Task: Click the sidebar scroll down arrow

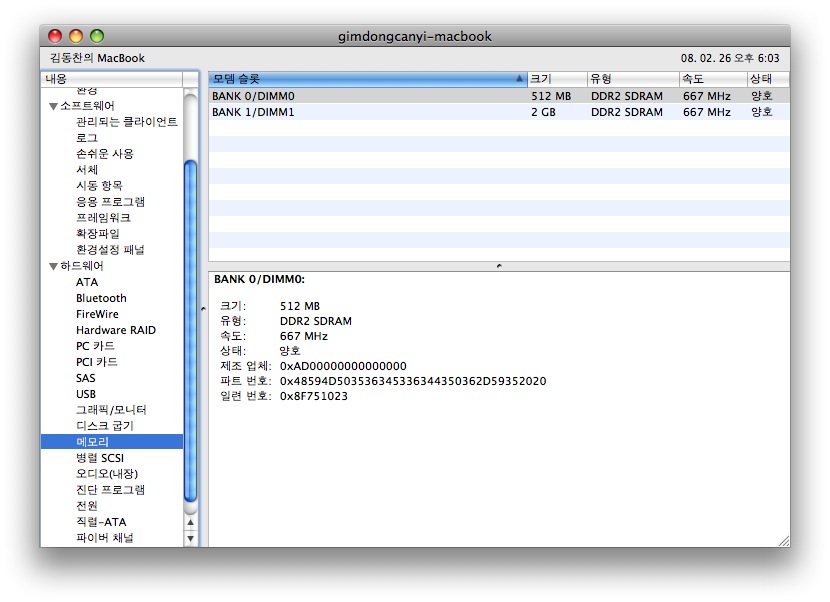Action: point(191,538)
